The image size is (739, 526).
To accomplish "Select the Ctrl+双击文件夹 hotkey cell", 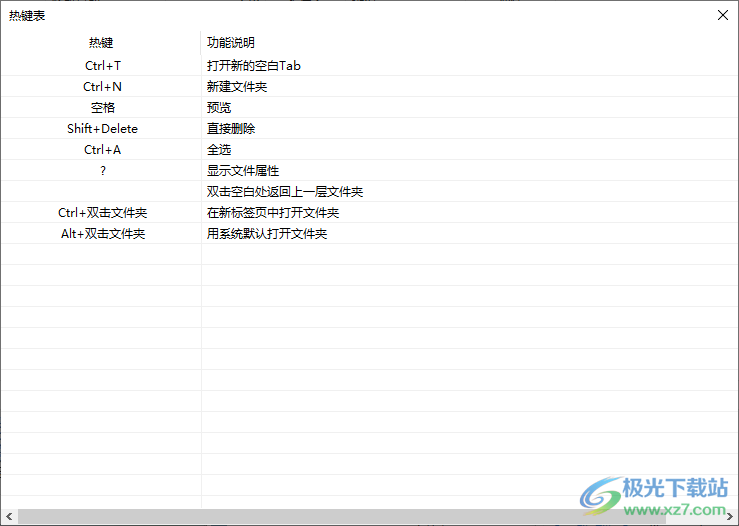I will [x=102, y=213].
